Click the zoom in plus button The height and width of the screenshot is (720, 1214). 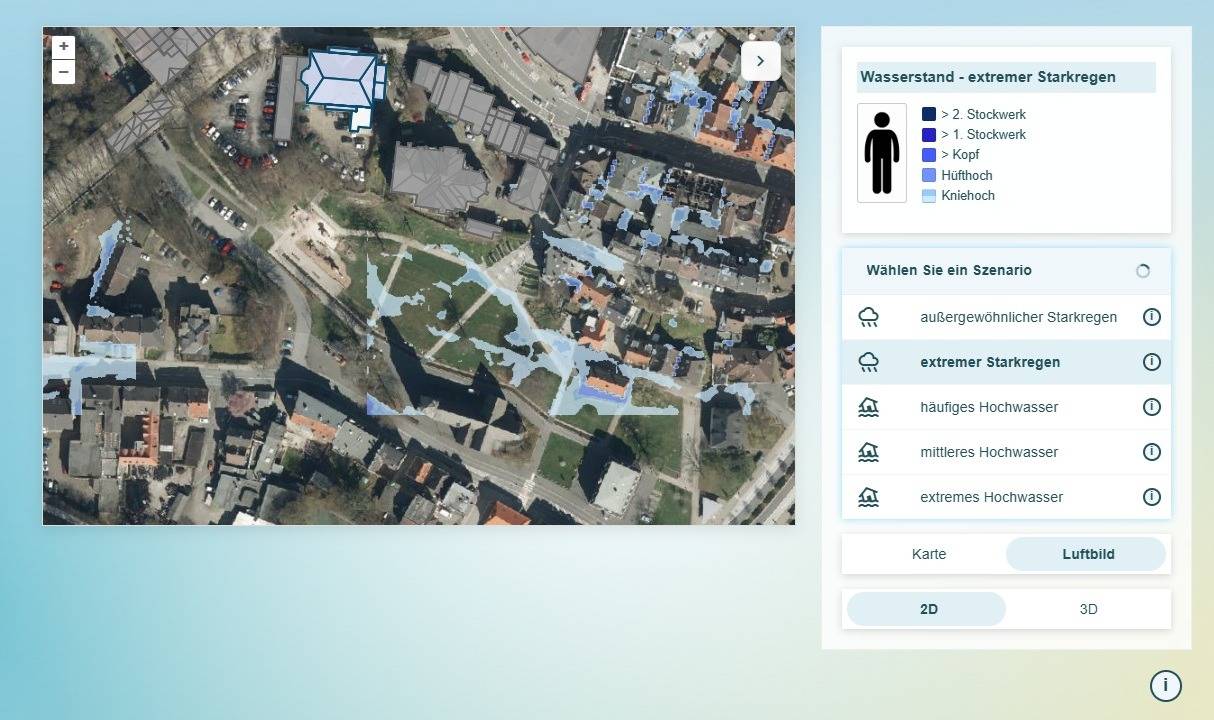pyautogui.click(x=63, y=47)
